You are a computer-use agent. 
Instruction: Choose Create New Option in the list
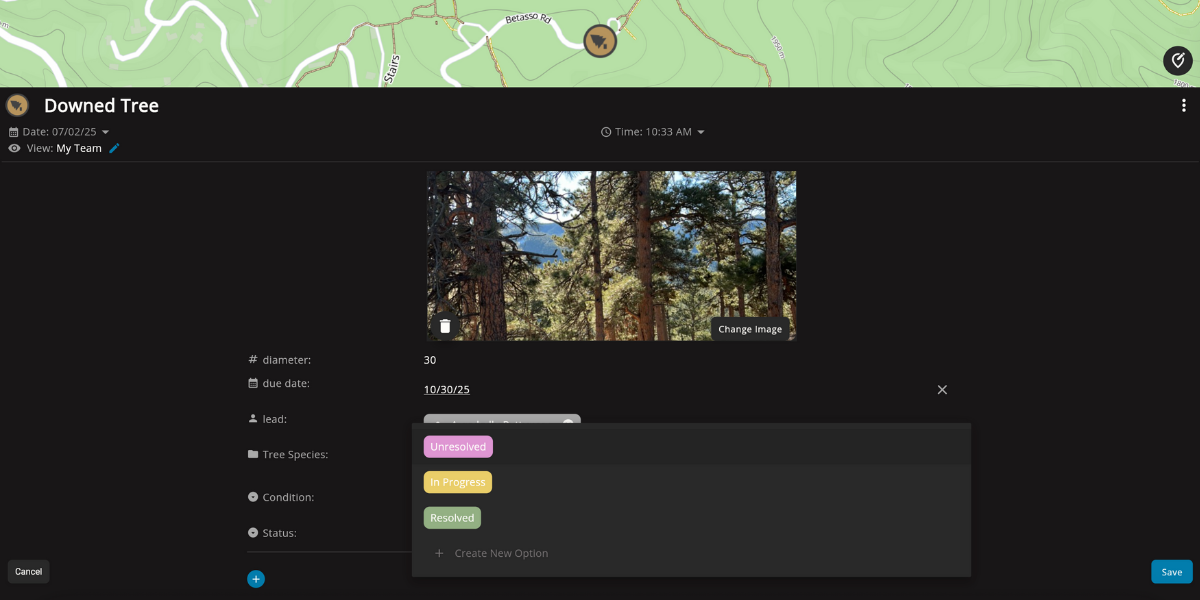point(501,553)
